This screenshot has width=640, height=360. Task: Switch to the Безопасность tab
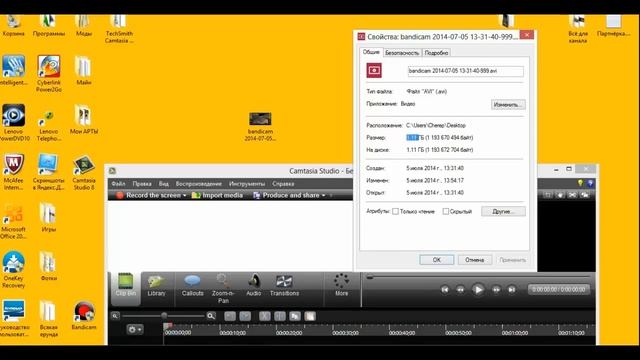click(402, 53)
